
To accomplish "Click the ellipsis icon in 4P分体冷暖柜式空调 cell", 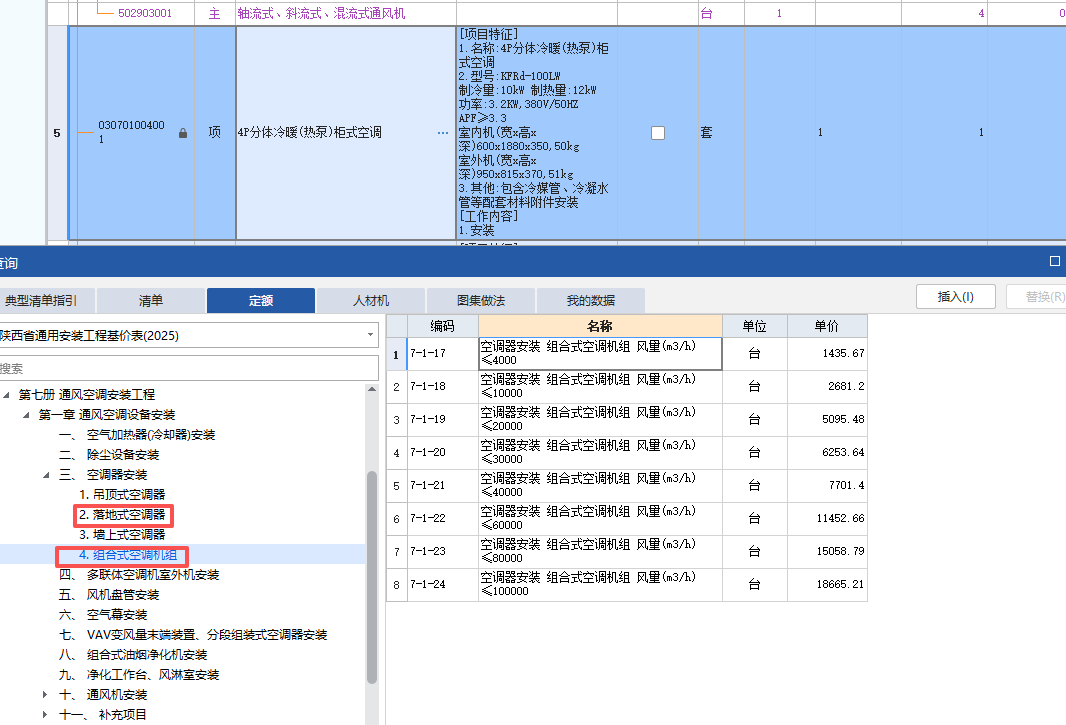I will (443, 131).
